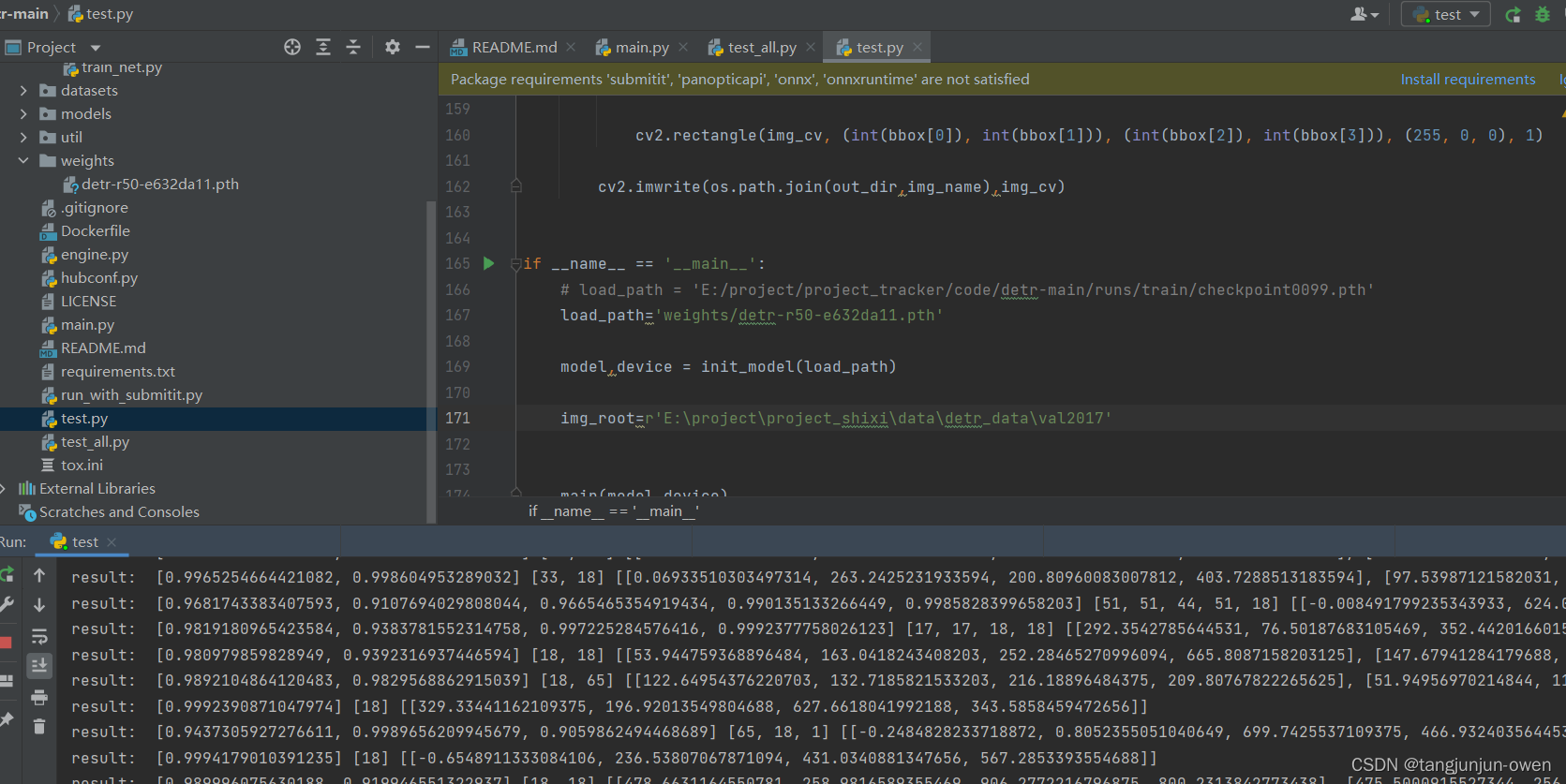Image resolution: width=1566 pixels, height=784 pixels.
Task: Click the locate/select opened file icon
Action: [292, 47]
